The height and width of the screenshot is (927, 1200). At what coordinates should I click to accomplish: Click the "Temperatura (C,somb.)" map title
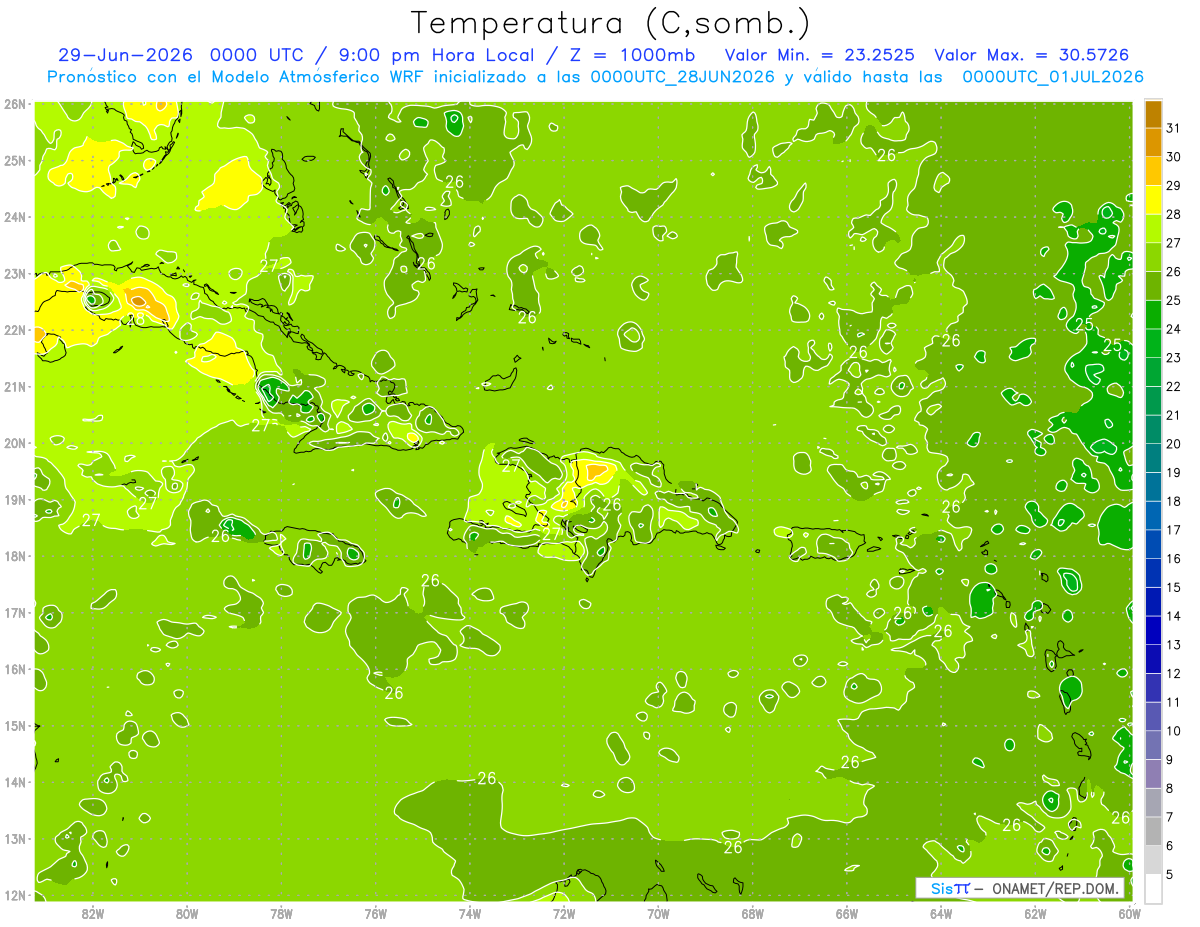610,23
